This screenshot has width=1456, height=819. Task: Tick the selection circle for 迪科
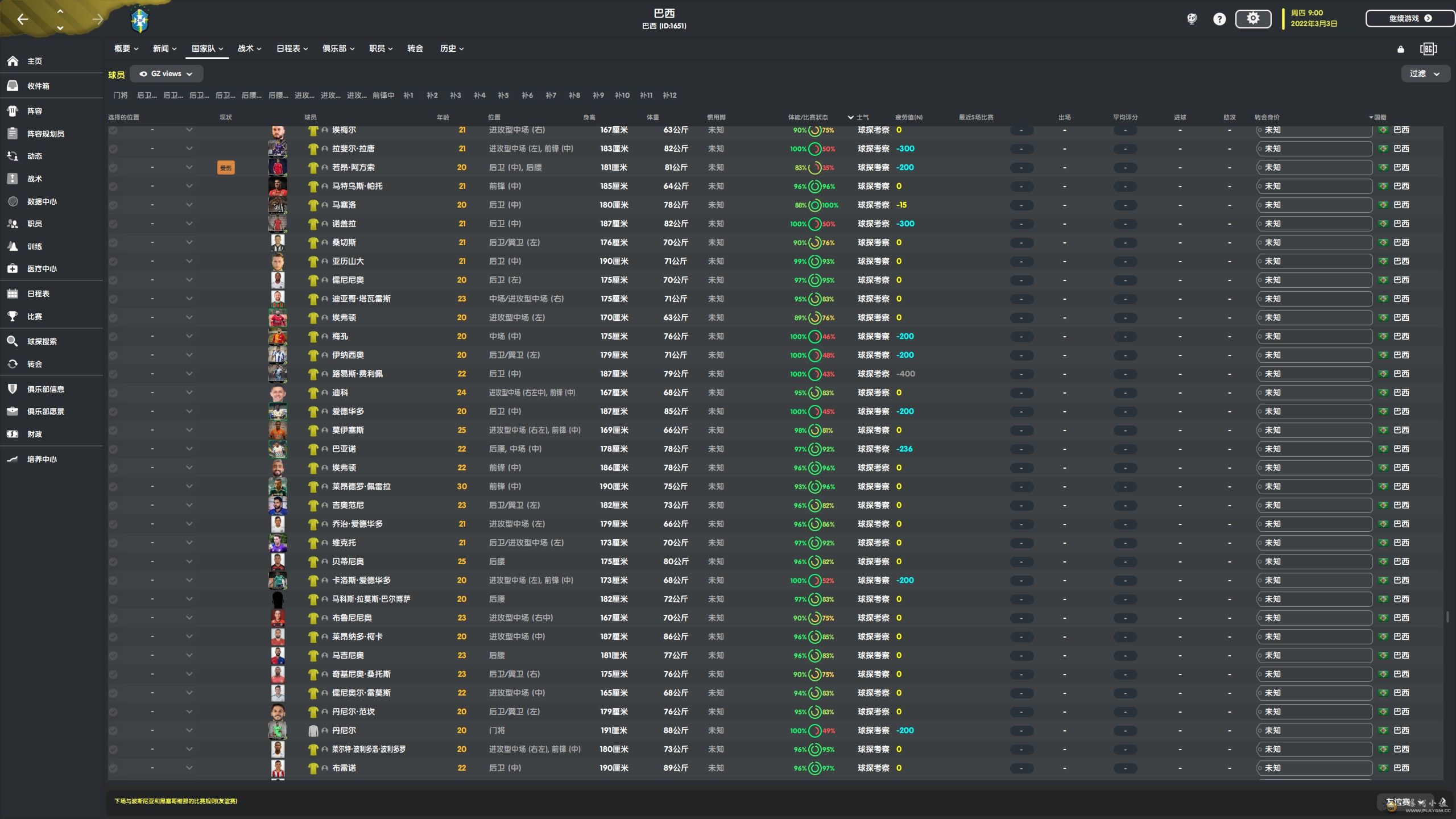coord(113,393)
